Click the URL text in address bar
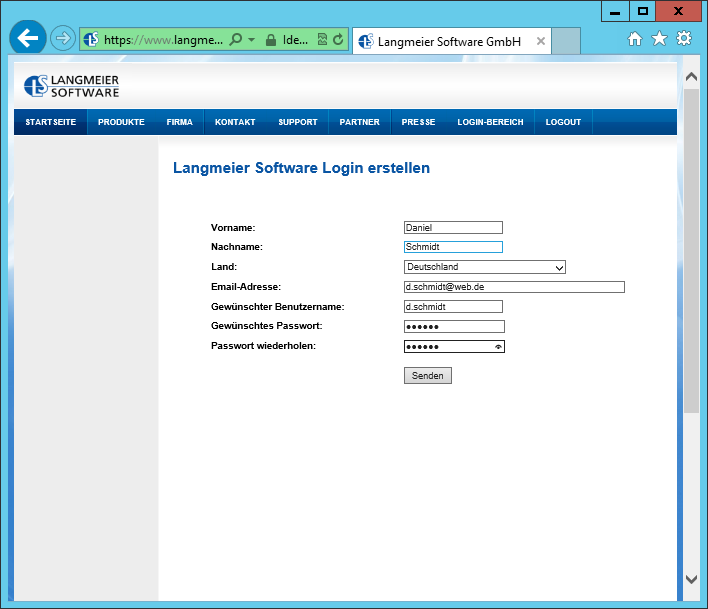The height and width of the screenshot is (609, 708). point(163,40)
